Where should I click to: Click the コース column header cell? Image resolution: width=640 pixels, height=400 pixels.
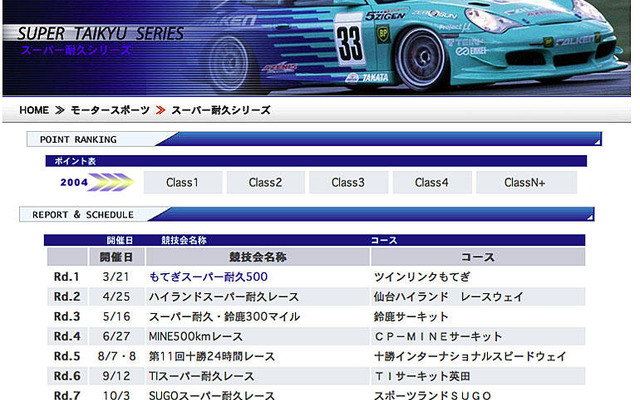click(x=478, y=257)
